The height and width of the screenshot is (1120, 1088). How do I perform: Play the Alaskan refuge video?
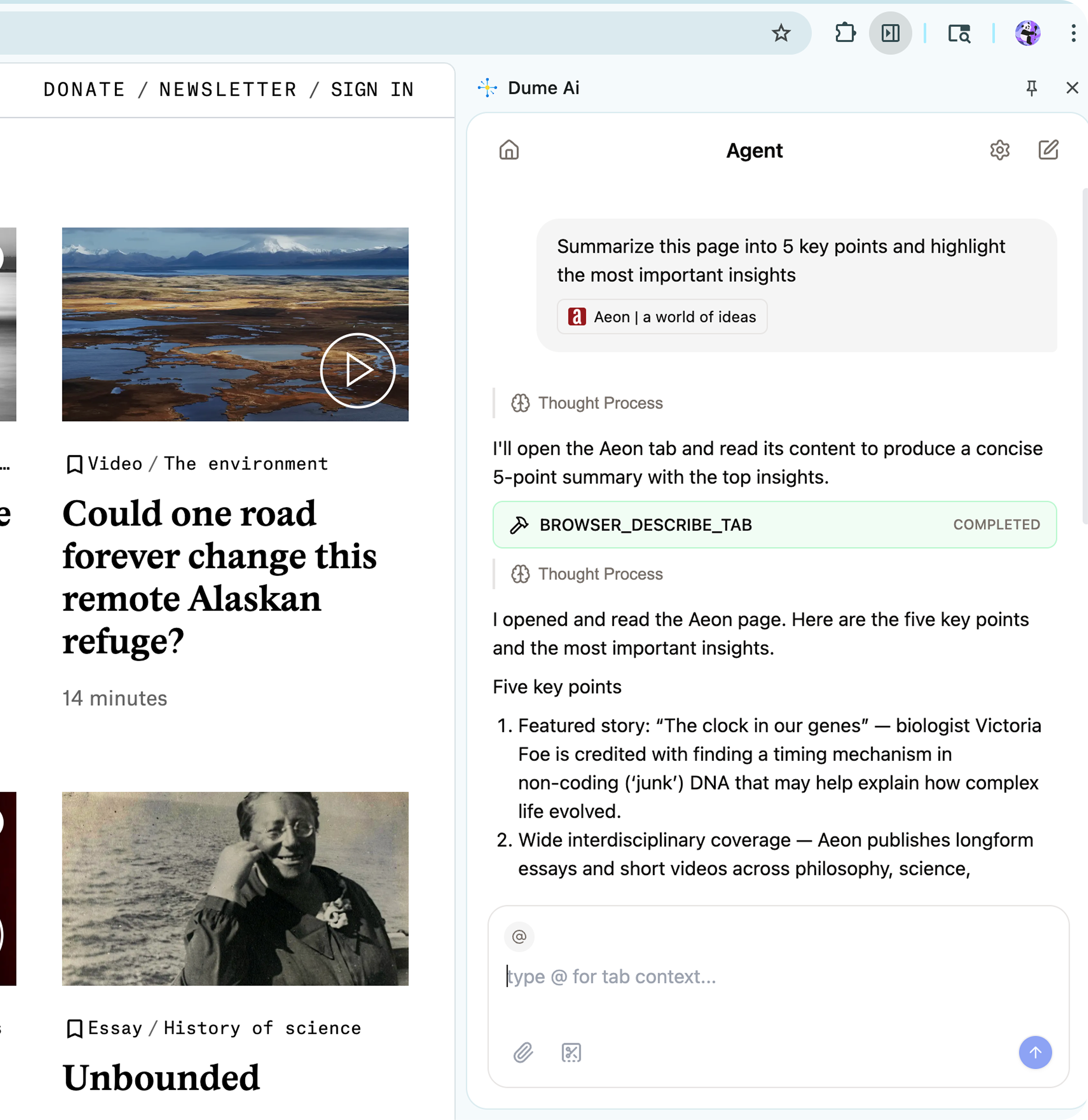[358, 370]
